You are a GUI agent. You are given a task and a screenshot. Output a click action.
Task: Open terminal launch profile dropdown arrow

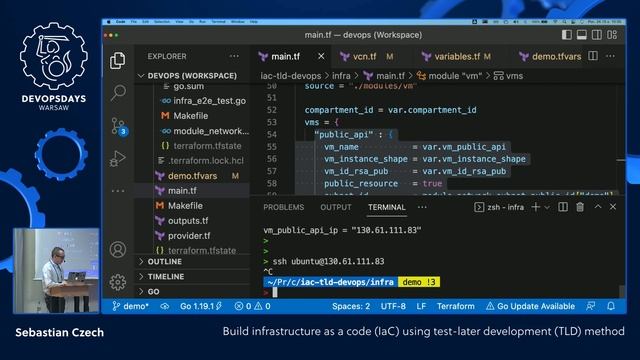pyautogui.click(x=547, y=208)
